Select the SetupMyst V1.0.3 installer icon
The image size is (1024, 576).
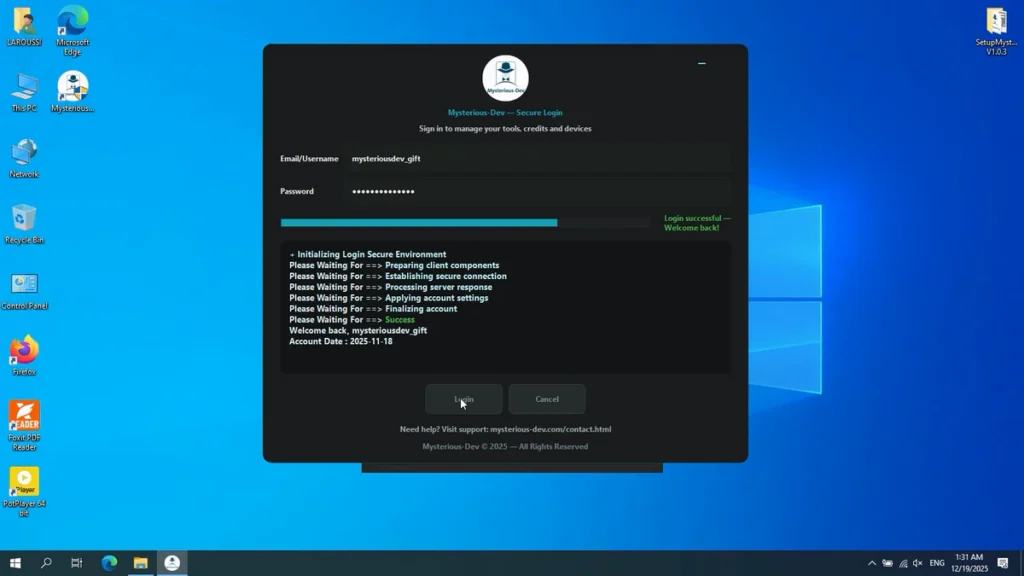pyautogui.click(x=996, y=23)
